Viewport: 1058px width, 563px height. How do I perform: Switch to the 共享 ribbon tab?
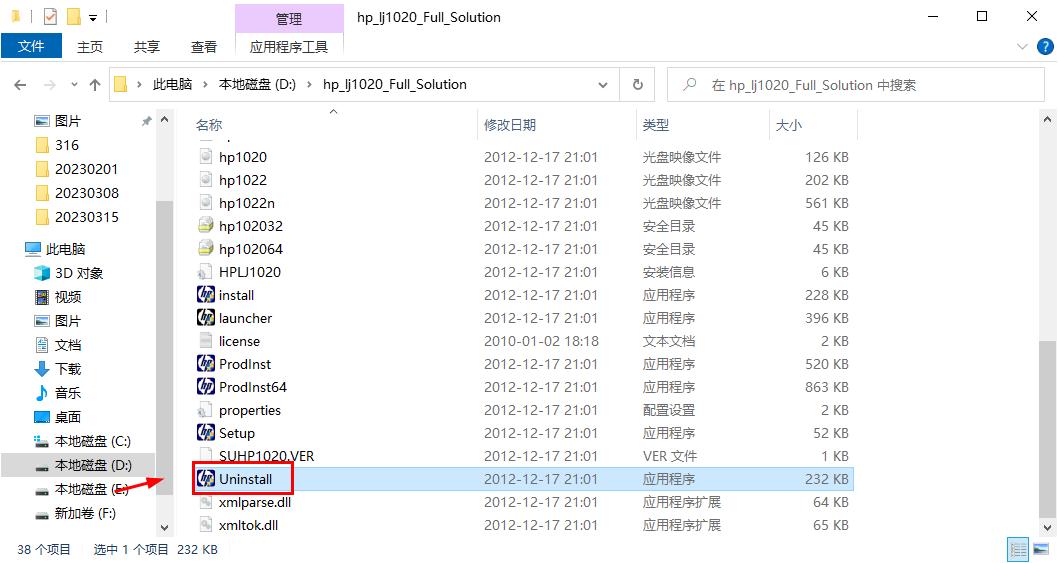click(x=146, y=47)
